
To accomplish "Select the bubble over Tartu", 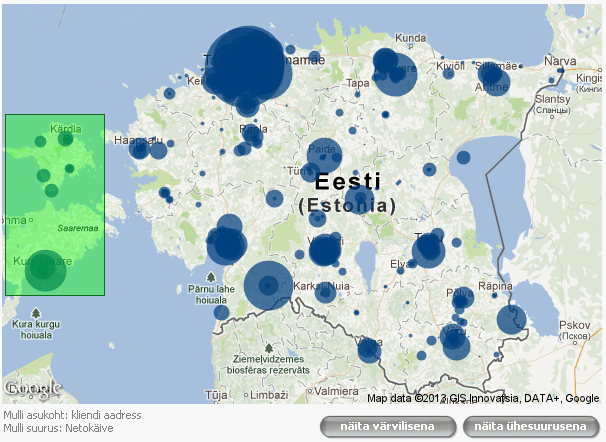I will [x=428, y=250].
